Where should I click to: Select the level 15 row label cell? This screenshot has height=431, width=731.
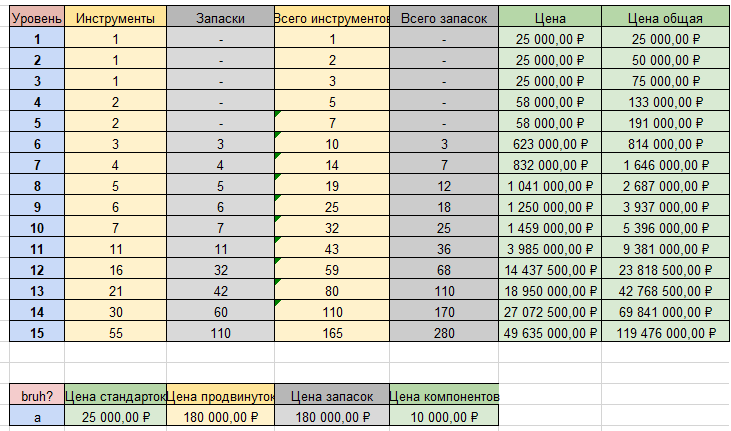[37, 333]
